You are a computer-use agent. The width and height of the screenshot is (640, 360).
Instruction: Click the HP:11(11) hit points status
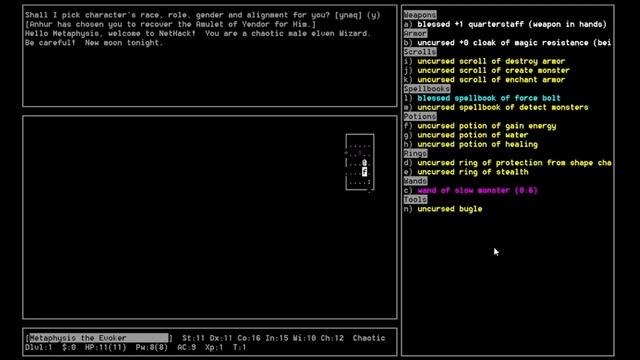pos(105,347)
